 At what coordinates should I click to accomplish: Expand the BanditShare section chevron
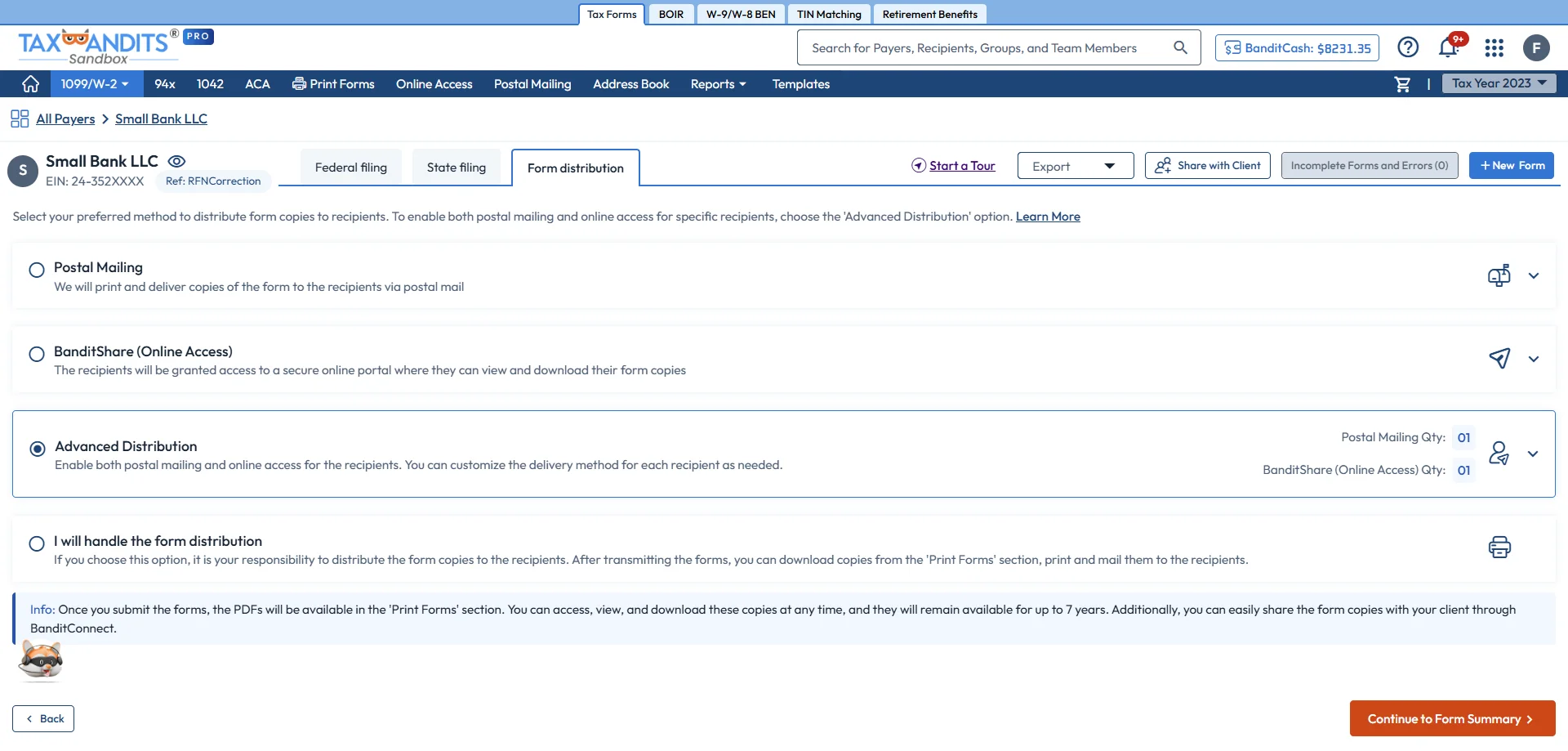coord(1534,359)
